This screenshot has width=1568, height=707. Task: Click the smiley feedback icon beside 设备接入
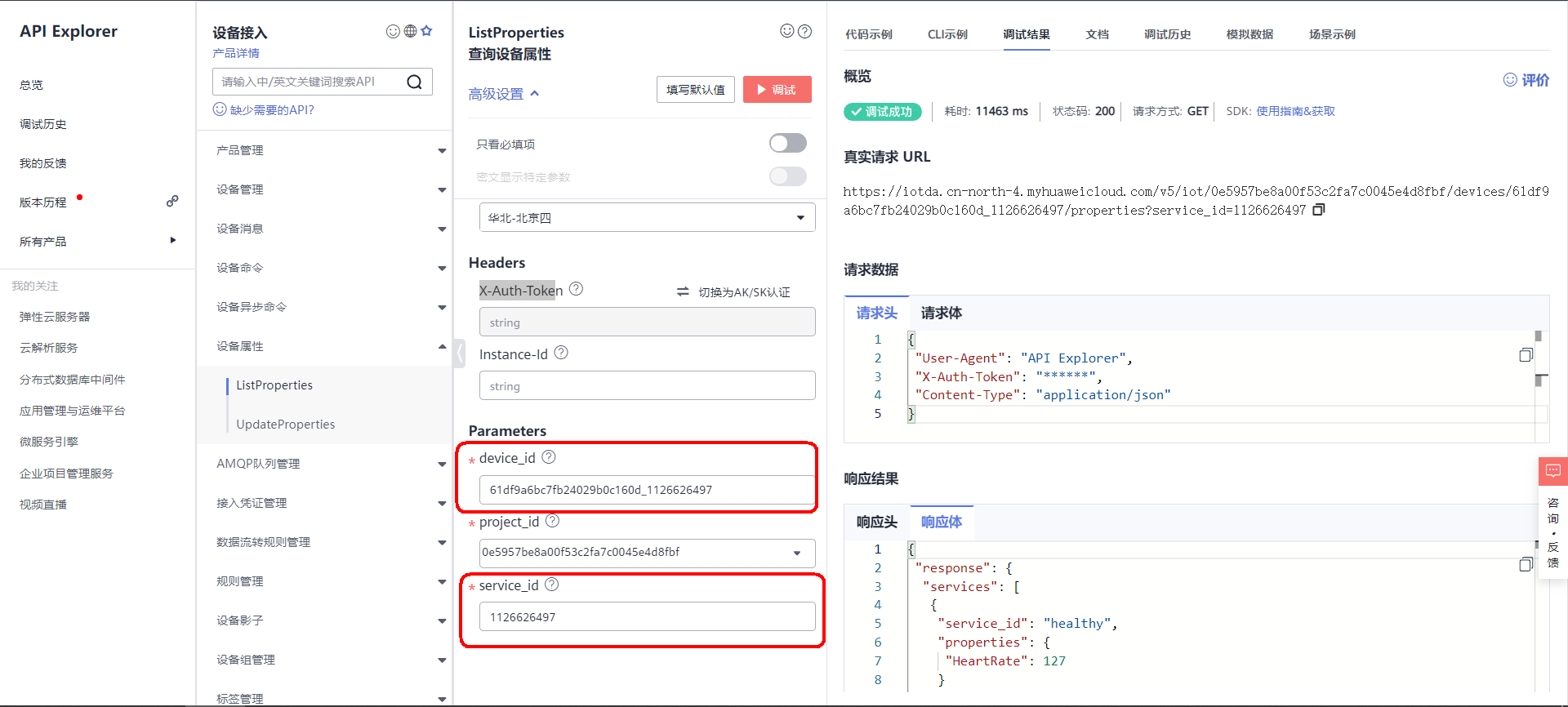point(393,31)
